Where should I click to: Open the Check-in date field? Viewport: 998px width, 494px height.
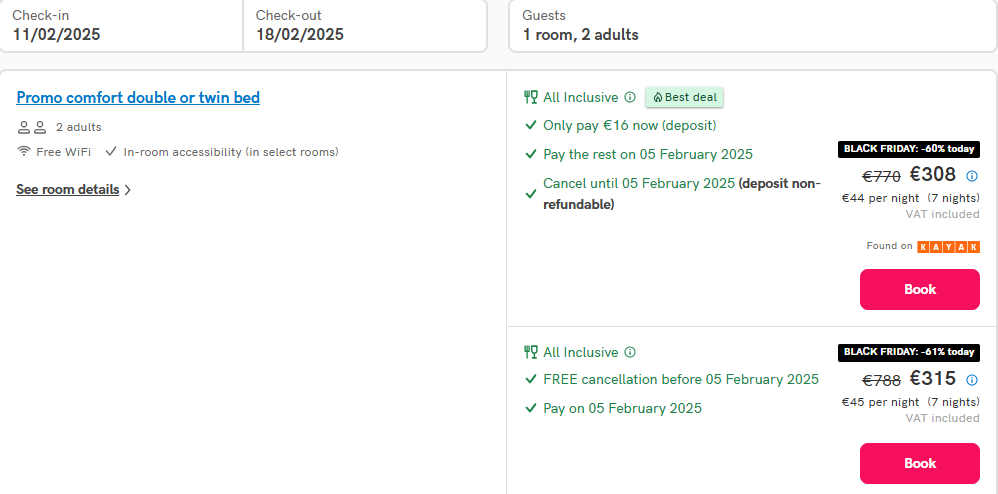point(121,25)
